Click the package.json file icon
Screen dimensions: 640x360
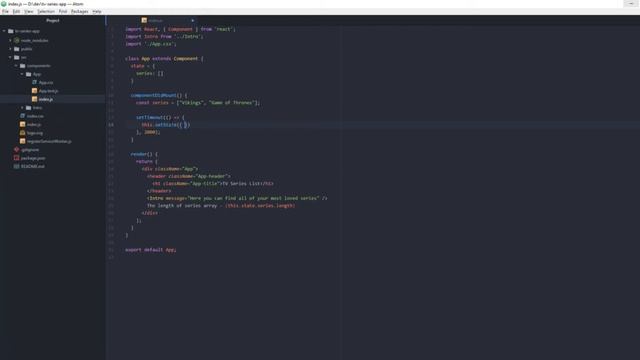coord(17,158)
